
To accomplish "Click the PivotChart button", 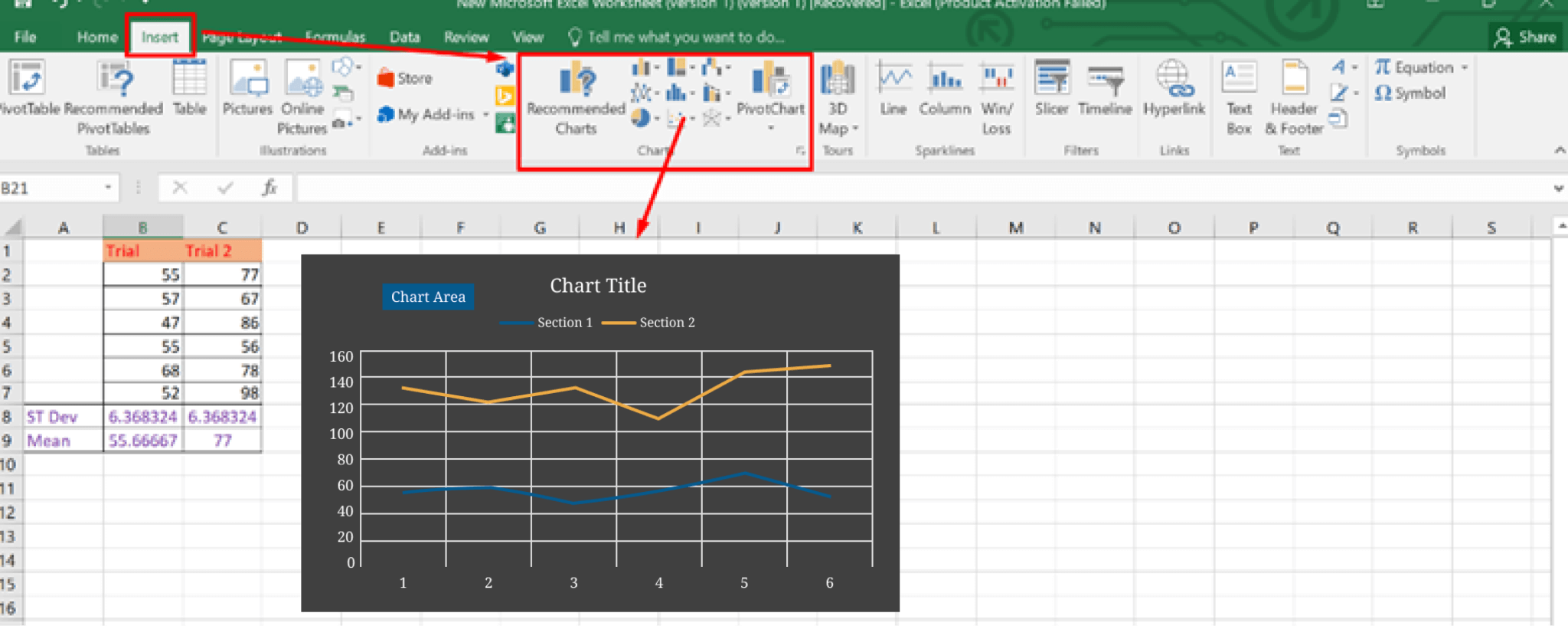I will [x=770, y=96].
